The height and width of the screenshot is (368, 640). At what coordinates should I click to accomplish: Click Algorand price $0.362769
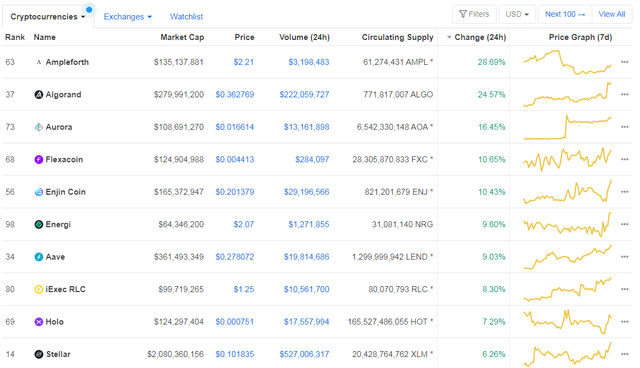point(235,95)
